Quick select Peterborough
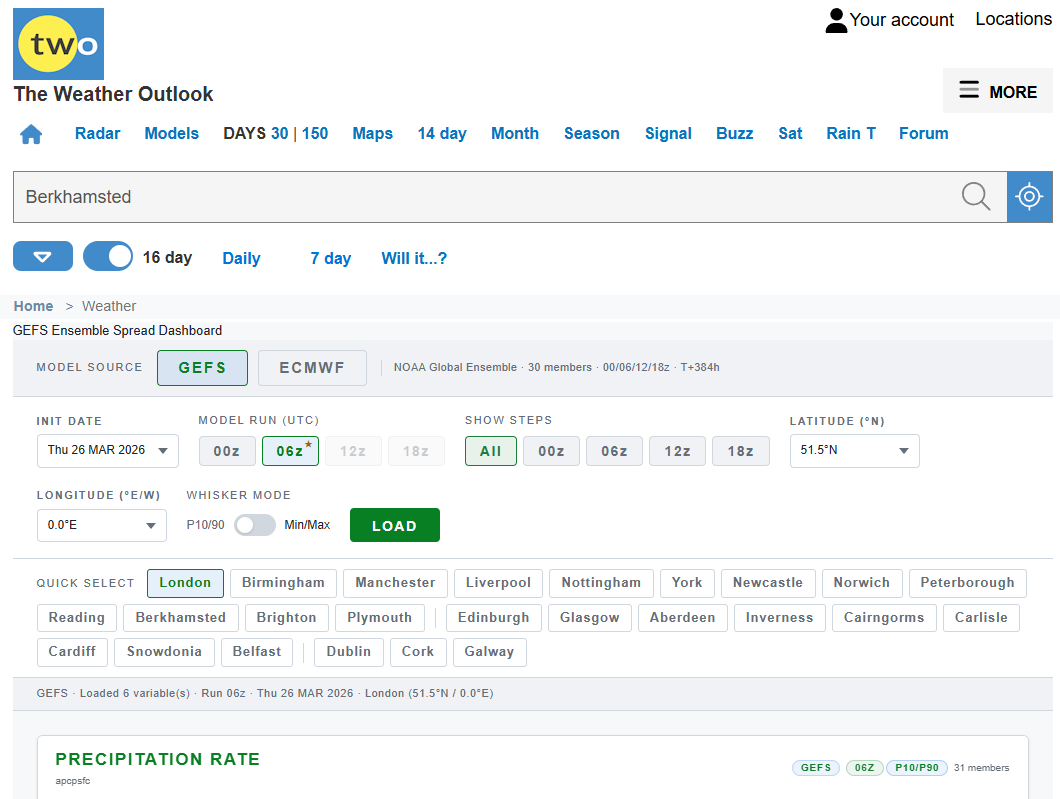Viewport: 1060px width, 799px height. (x=967, y=583)
